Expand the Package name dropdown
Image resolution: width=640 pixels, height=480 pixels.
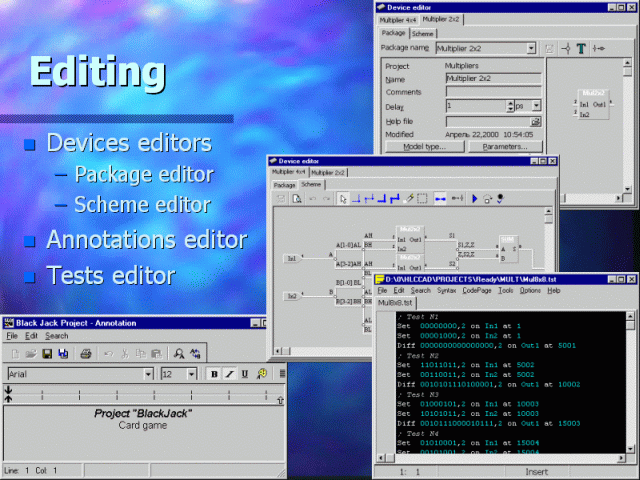coord(530,48)
